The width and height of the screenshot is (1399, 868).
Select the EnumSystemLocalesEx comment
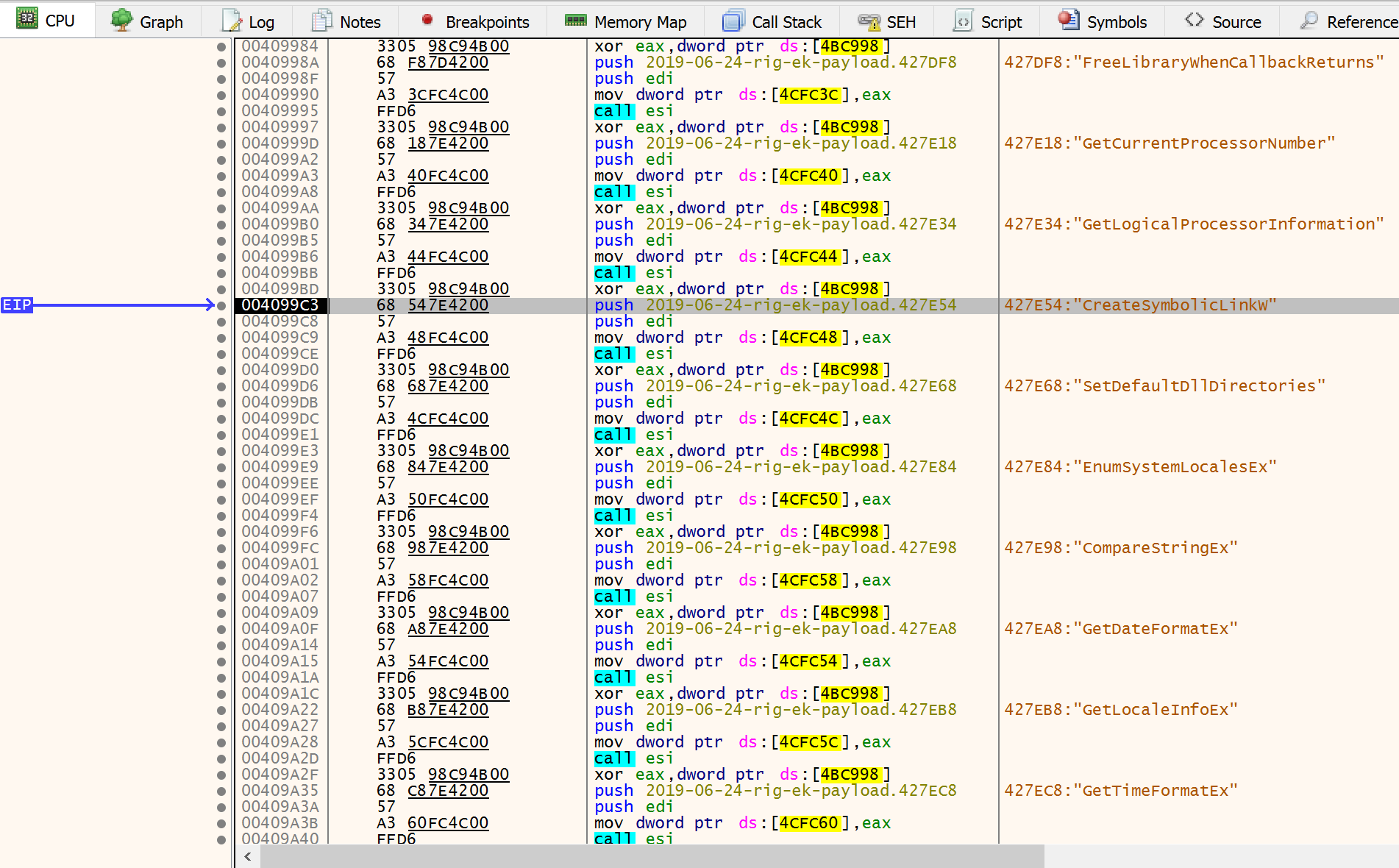pos(1140,467)
